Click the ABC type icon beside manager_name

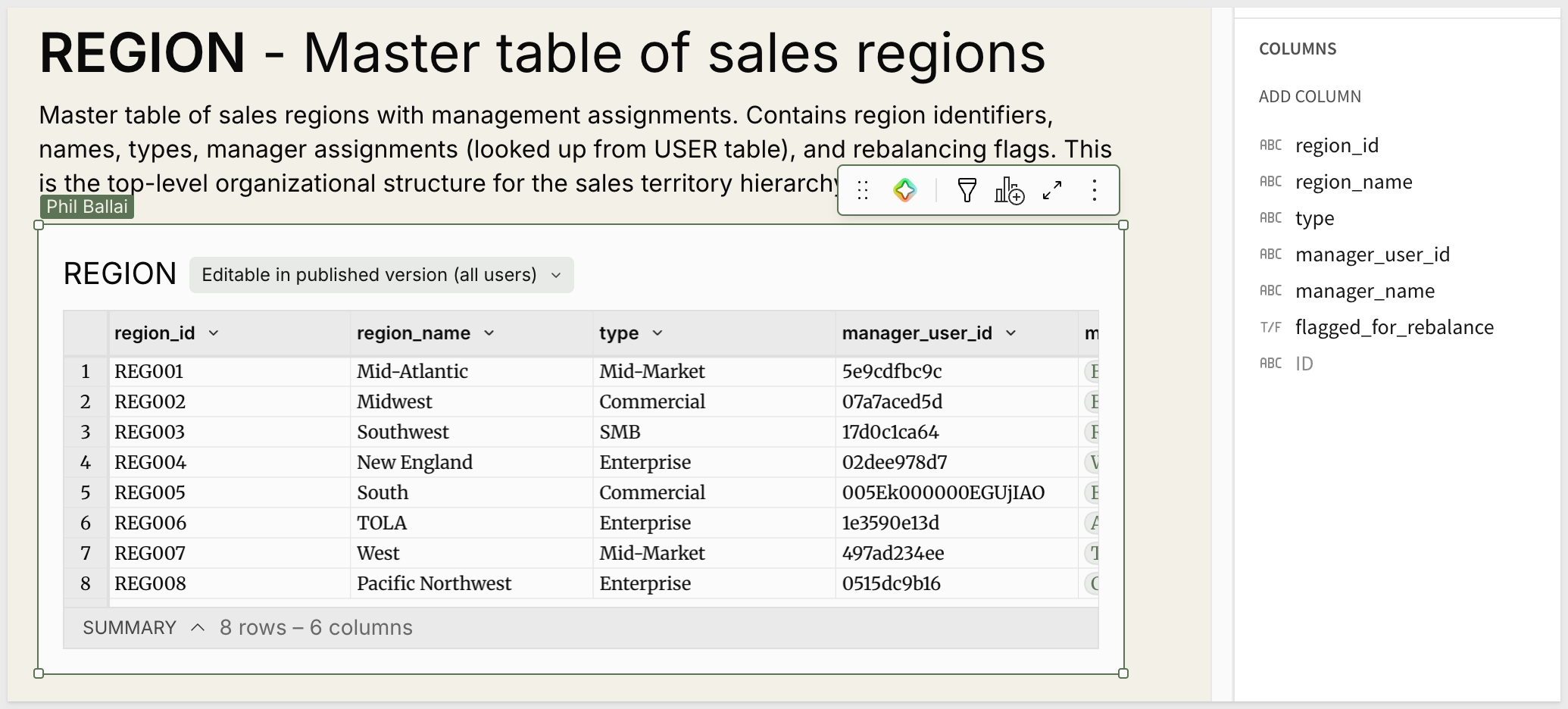click(1270, 291)
